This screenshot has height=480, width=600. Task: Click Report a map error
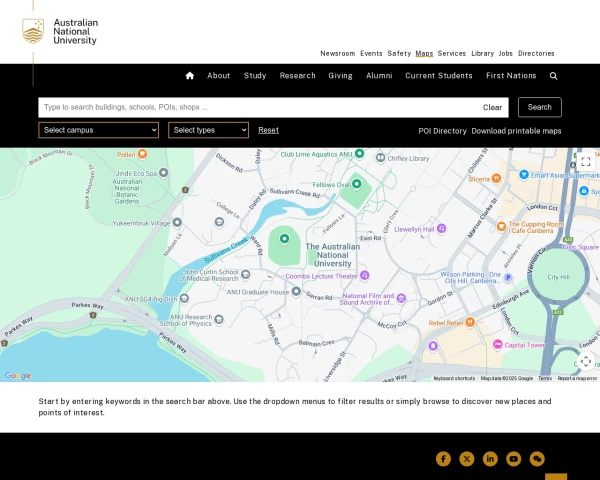[577, 378]
